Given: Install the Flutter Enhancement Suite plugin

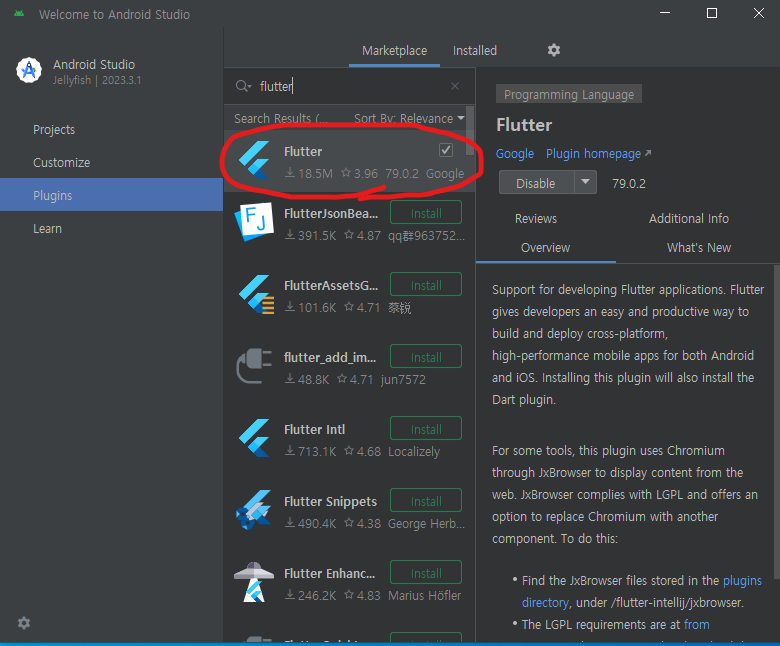Looking at the screenshot, I should (x=426, y=573).
